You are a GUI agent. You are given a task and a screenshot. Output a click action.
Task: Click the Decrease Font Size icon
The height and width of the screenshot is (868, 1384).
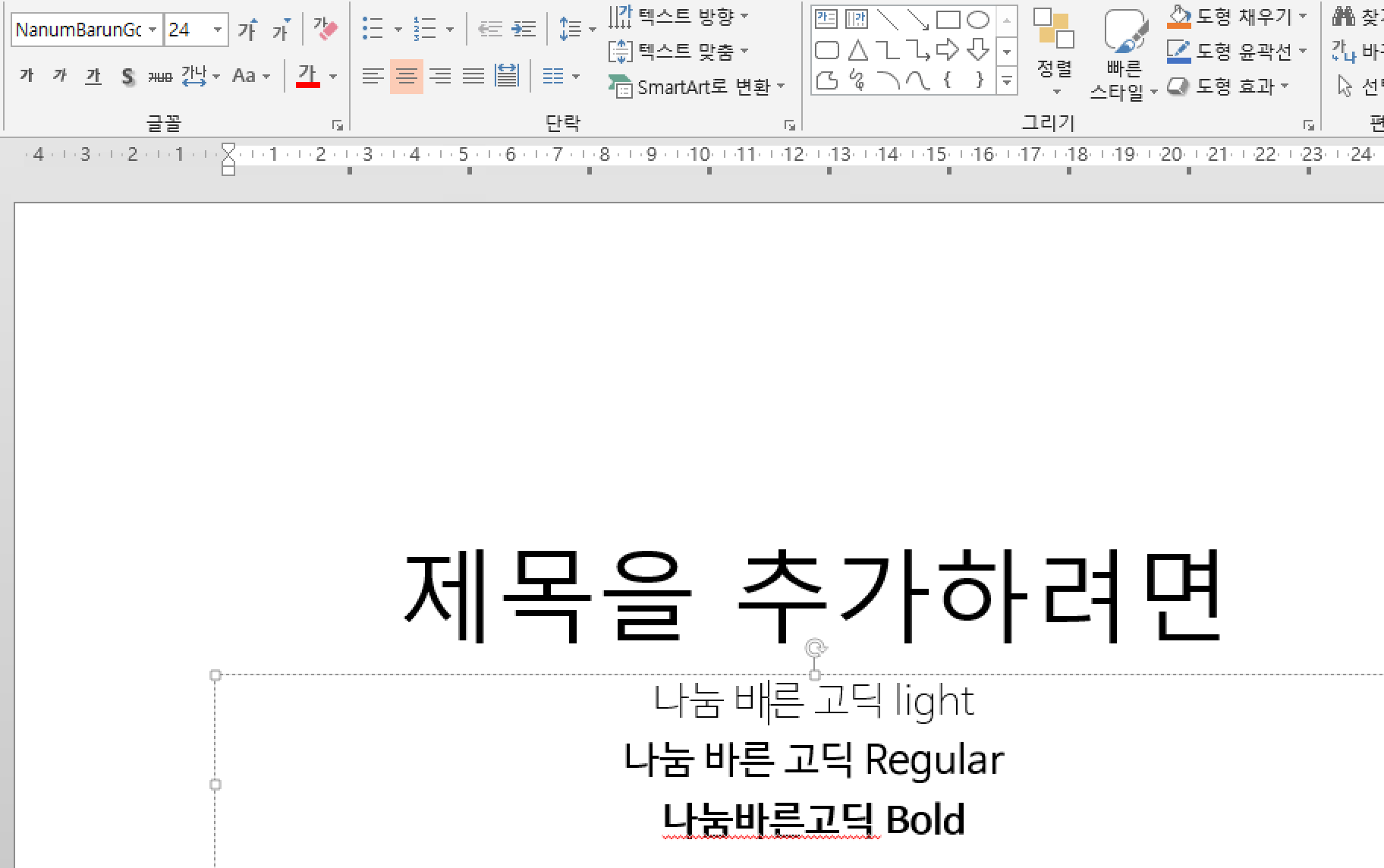click(x=281, y=30)
